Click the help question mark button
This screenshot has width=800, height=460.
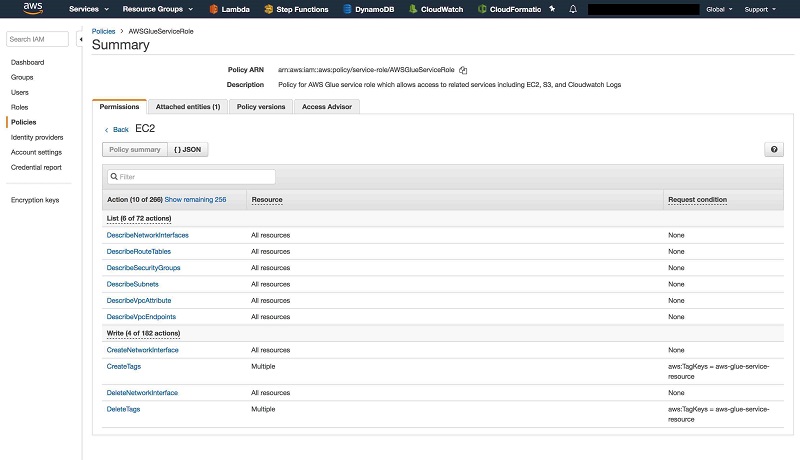(774, 149)
